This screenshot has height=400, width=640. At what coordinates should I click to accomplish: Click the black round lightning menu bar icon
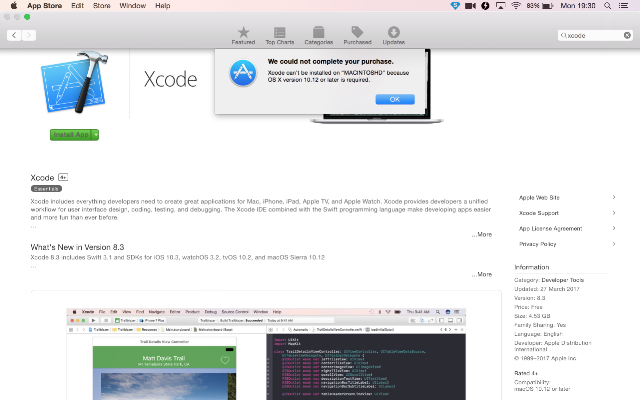[x=485, y=6]
